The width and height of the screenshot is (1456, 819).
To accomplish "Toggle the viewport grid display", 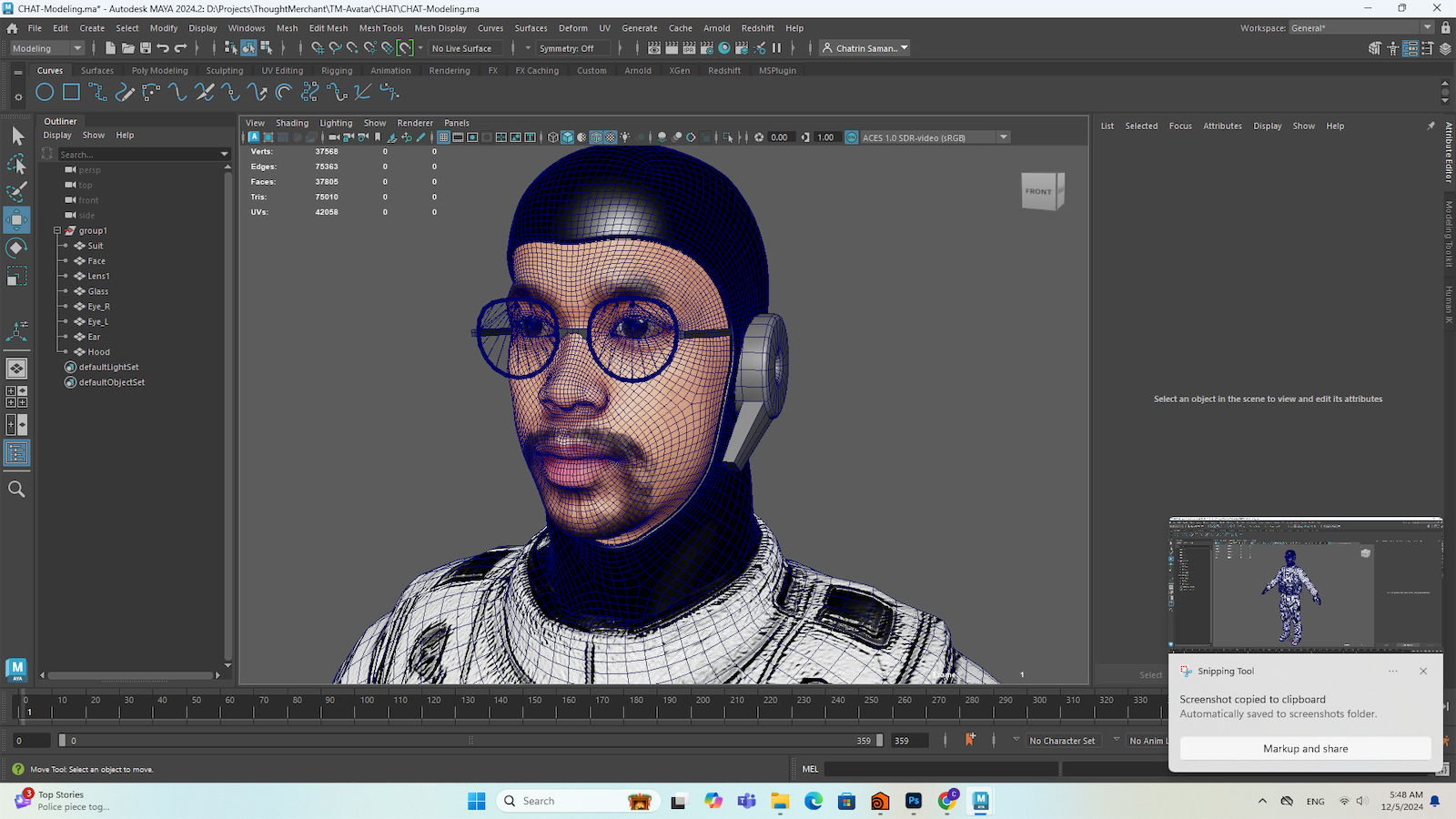I will point(443,137).
